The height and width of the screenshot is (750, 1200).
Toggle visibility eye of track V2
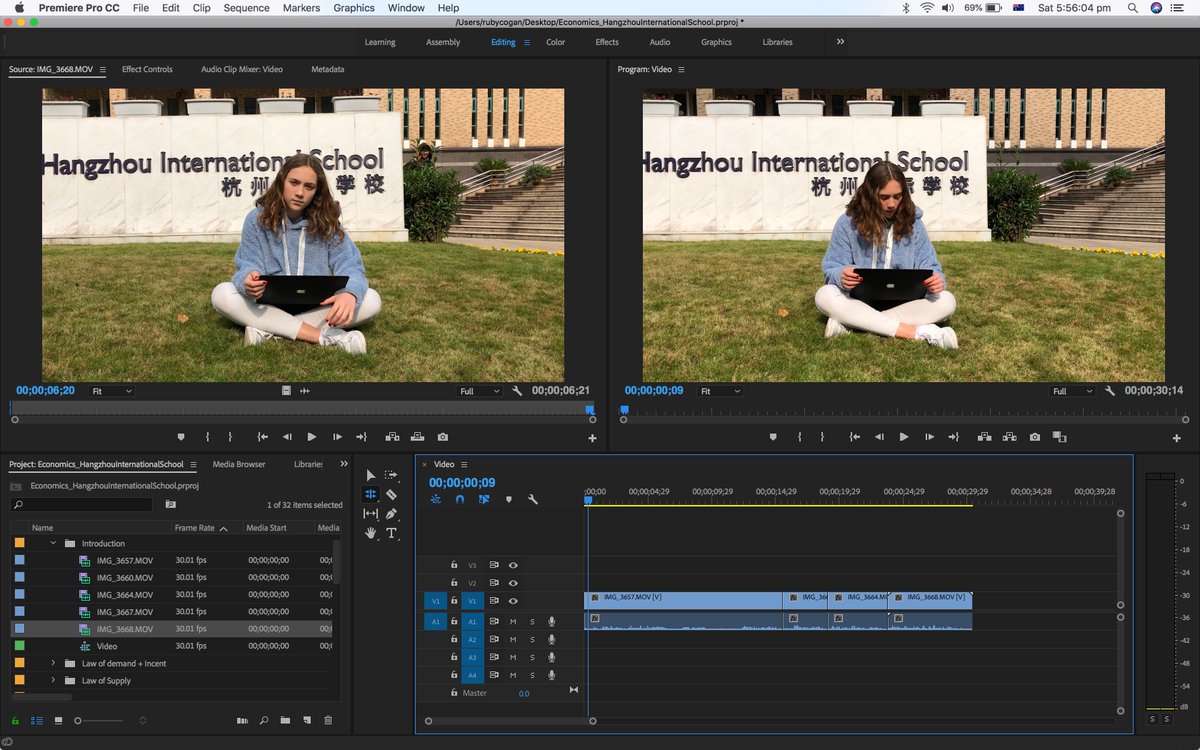[513, 582]
